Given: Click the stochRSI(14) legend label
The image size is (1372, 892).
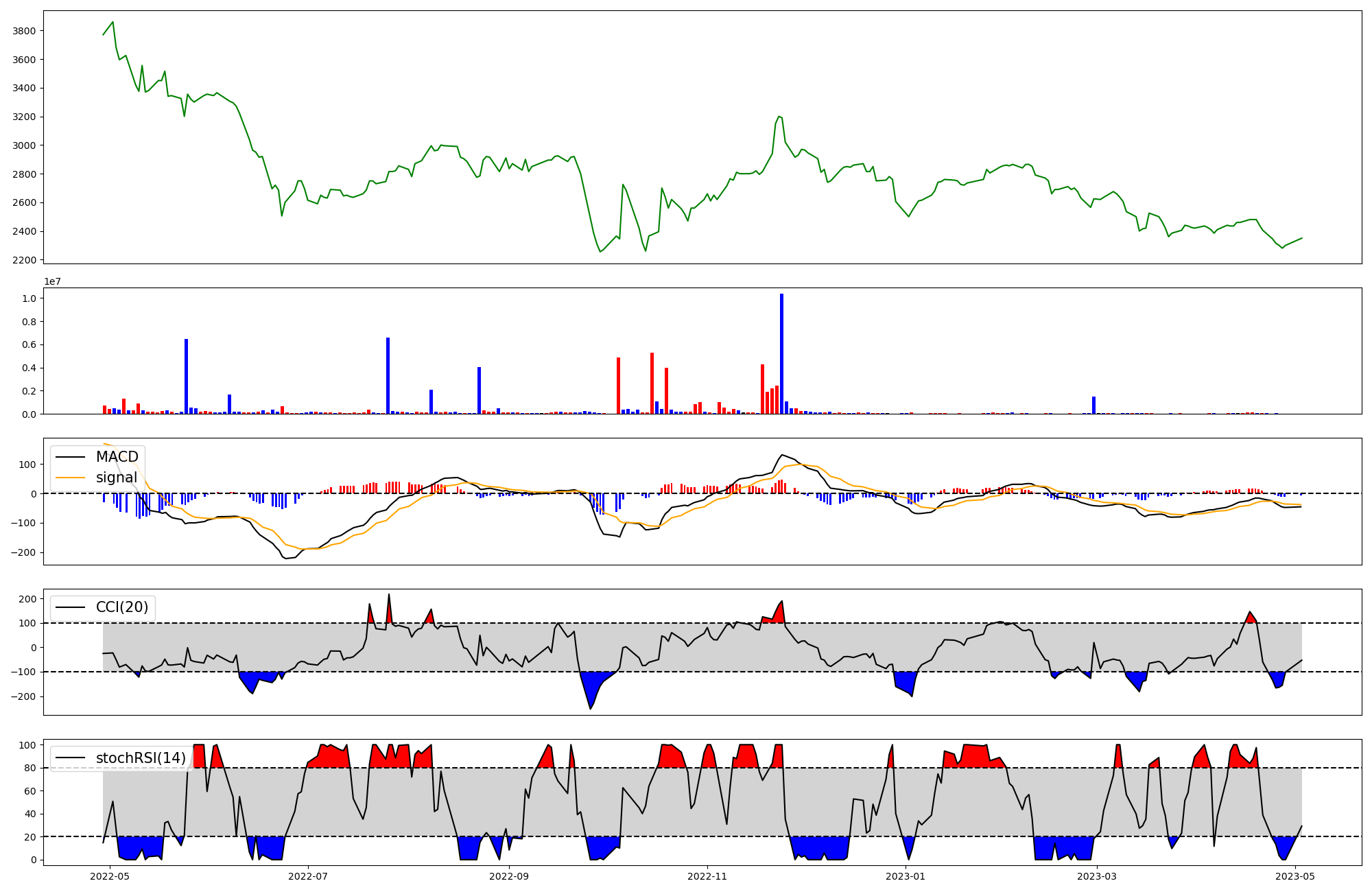Looking at the screenshot, I should click(x=141, y=758).
